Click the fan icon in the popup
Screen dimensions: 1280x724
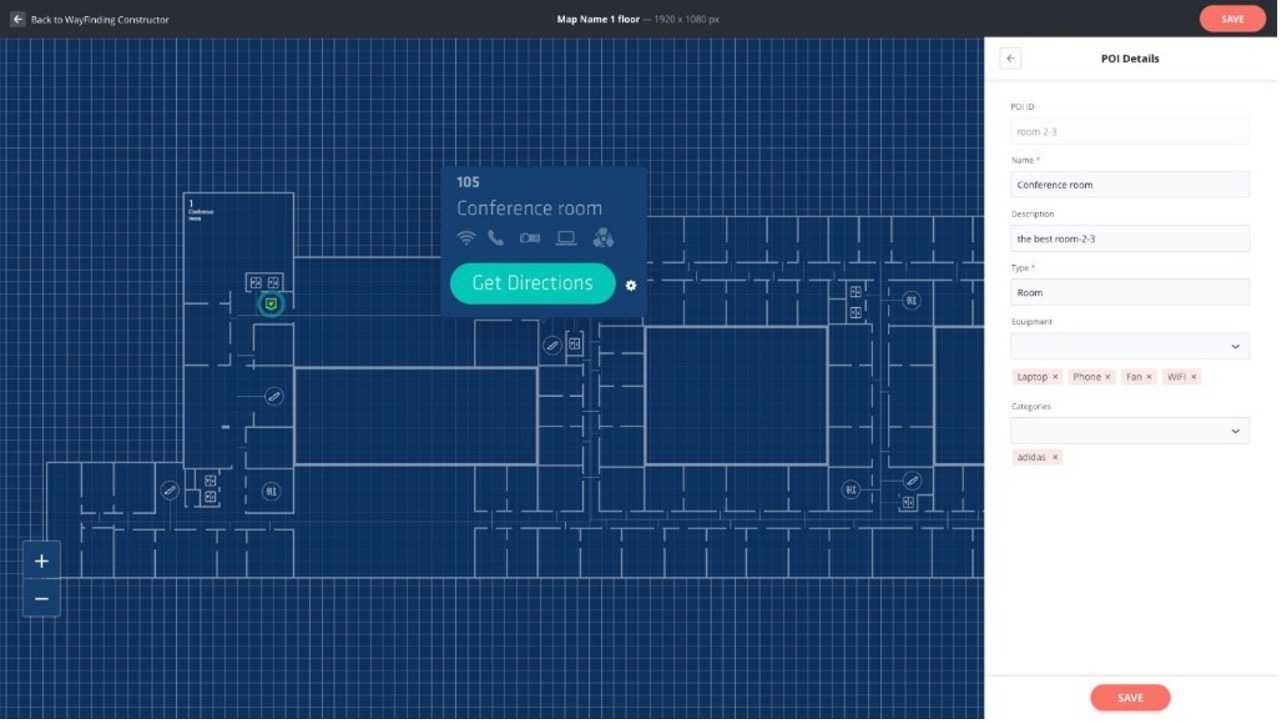[x=603, y=238]
